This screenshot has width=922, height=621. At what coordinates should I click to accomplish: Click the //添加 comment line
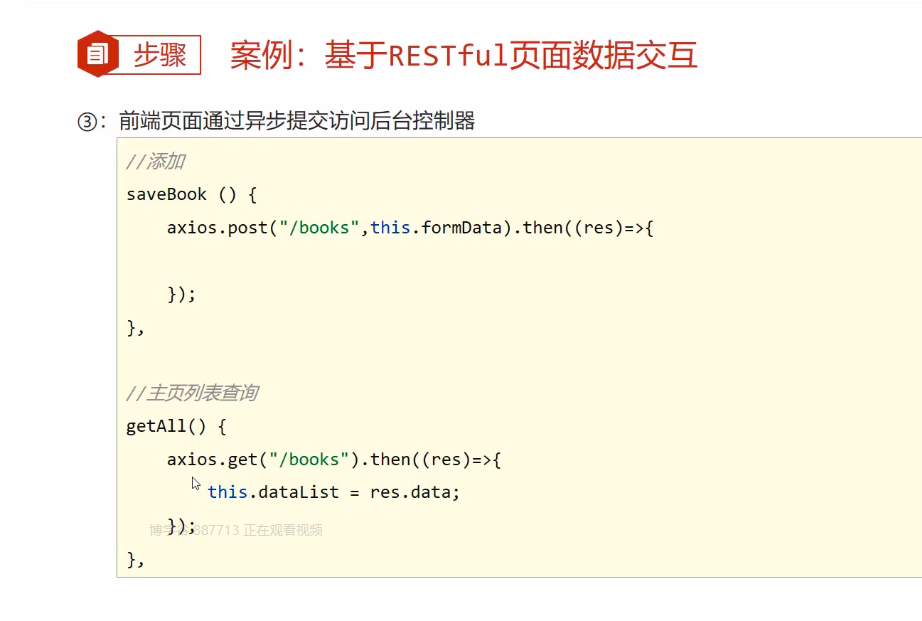pyautogui.click(x=155, y=162)
